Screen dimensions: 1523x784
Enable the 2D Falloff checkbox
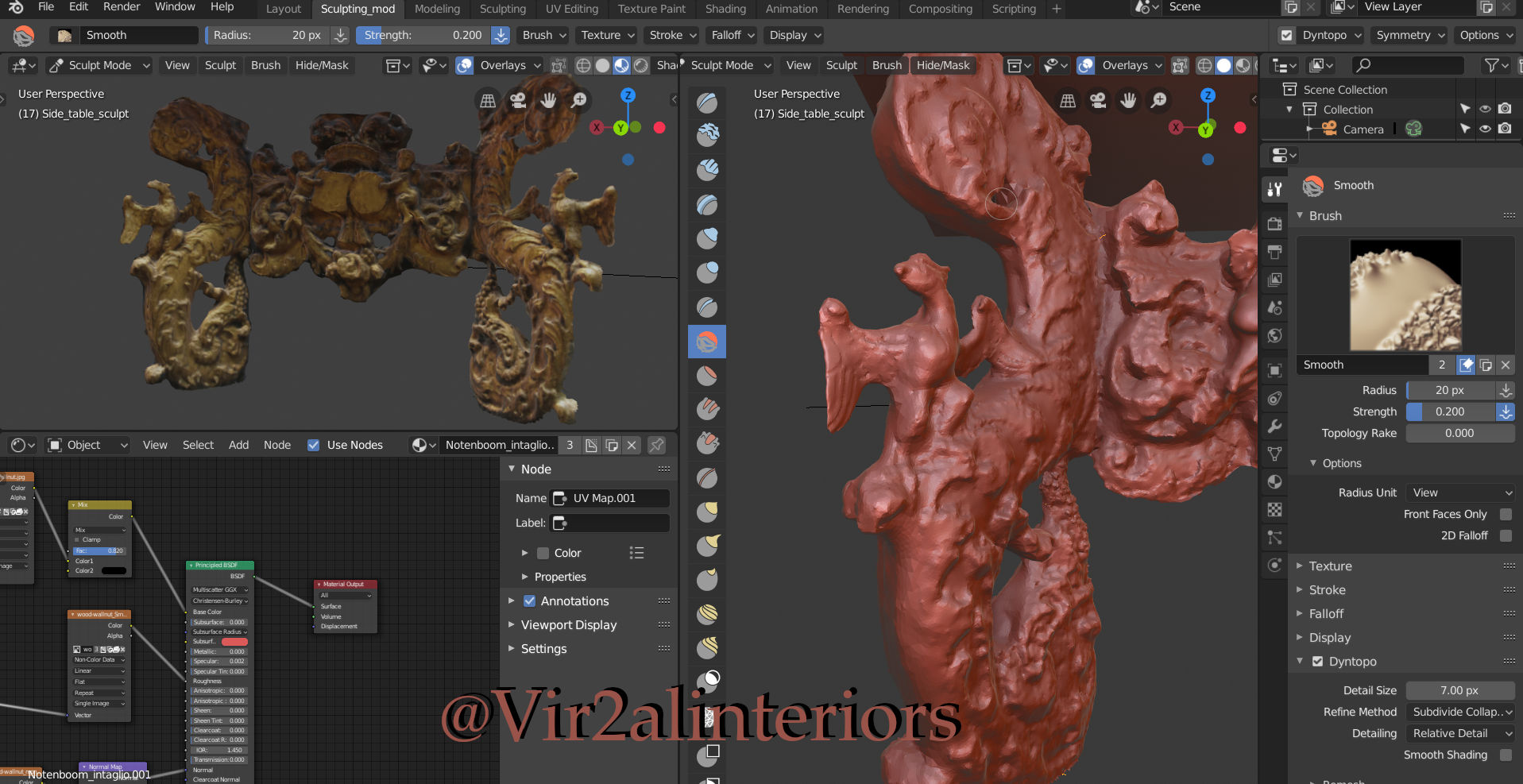pos(1506,535)
